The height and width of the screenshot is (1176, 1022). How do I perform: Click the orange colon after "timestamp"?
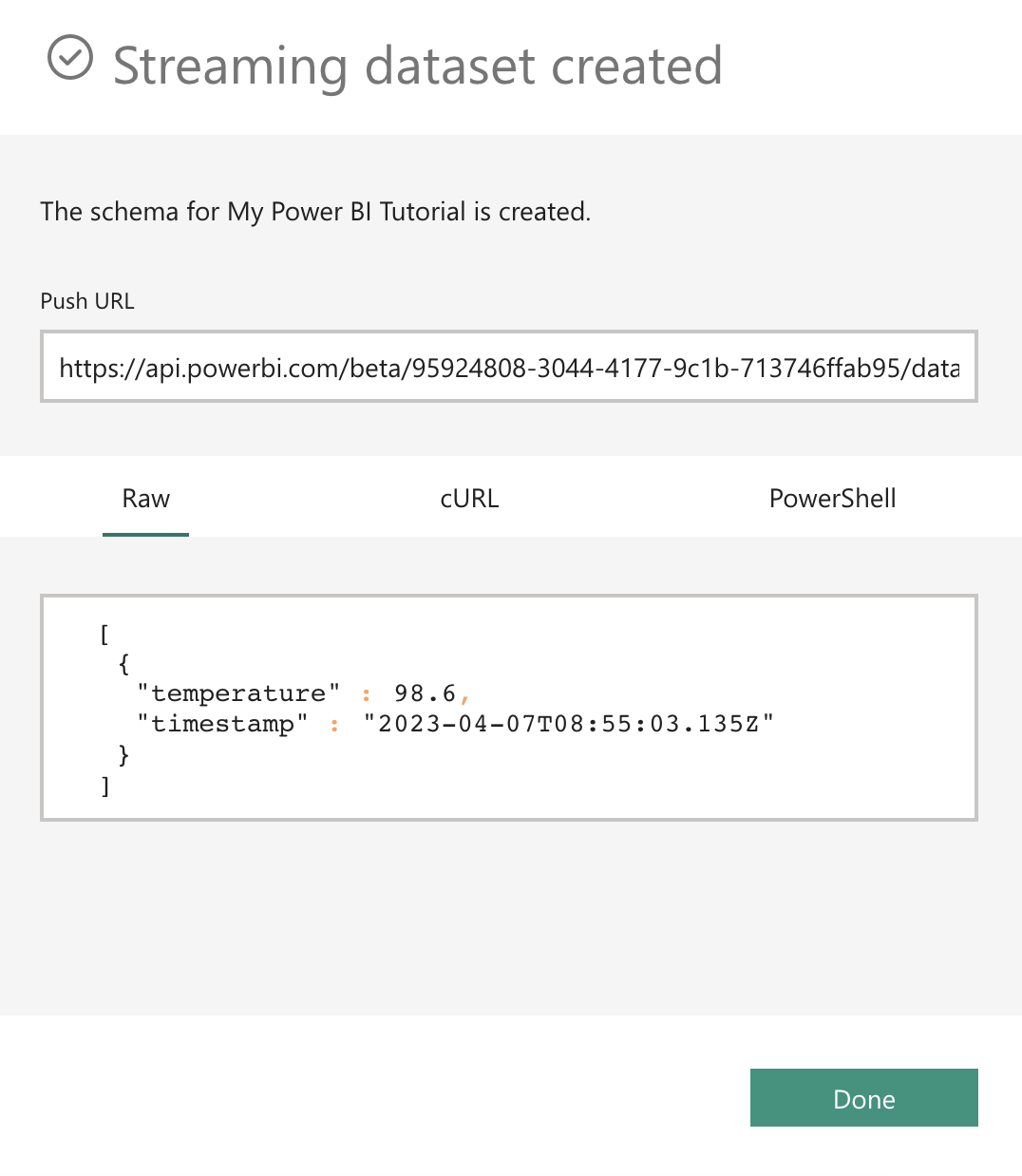tap(334, 726)
